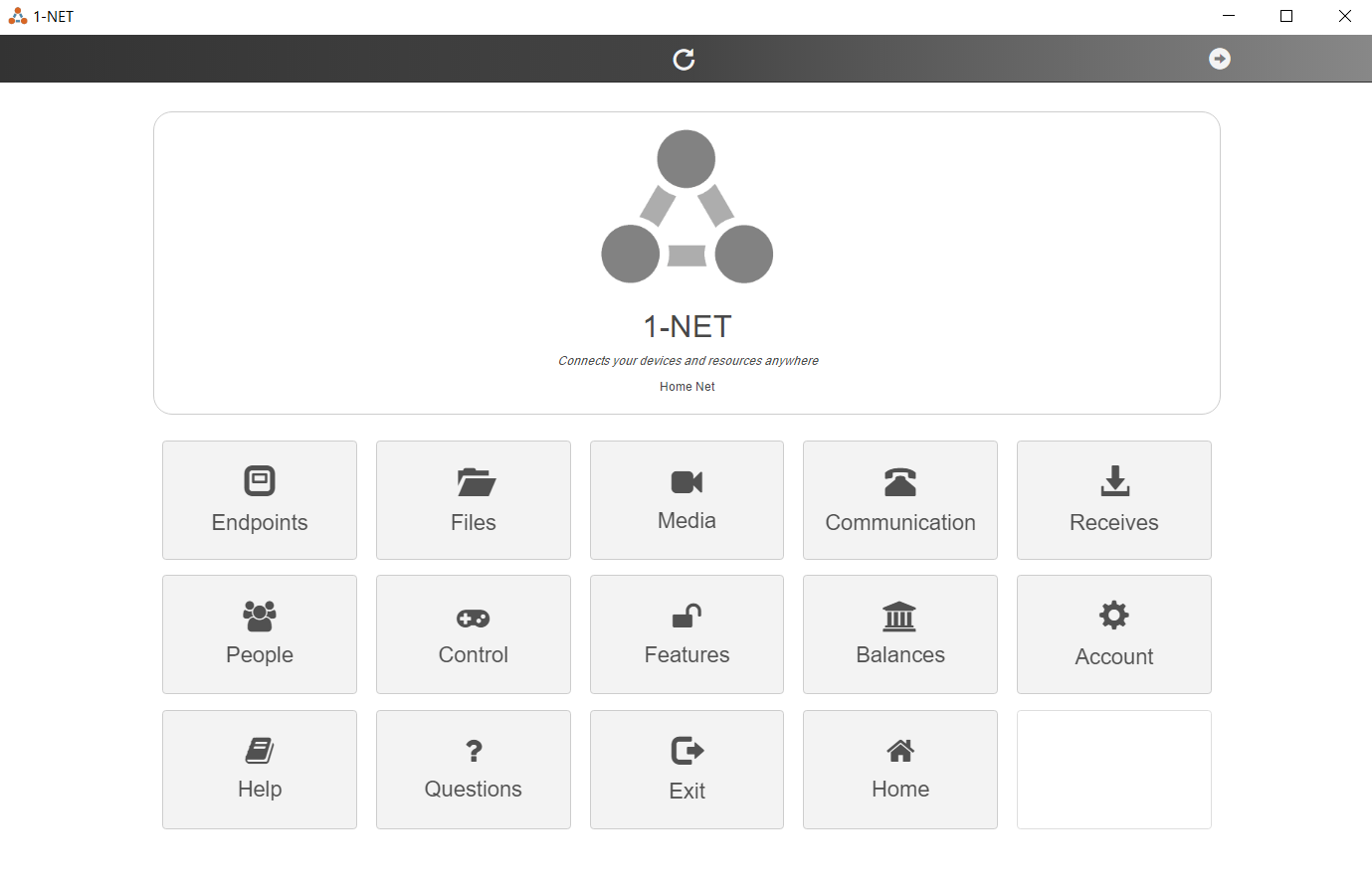The width and height of the screenshot is (1372, 889).
Task: Open the Communication phone tile
Action: point(900,500)
